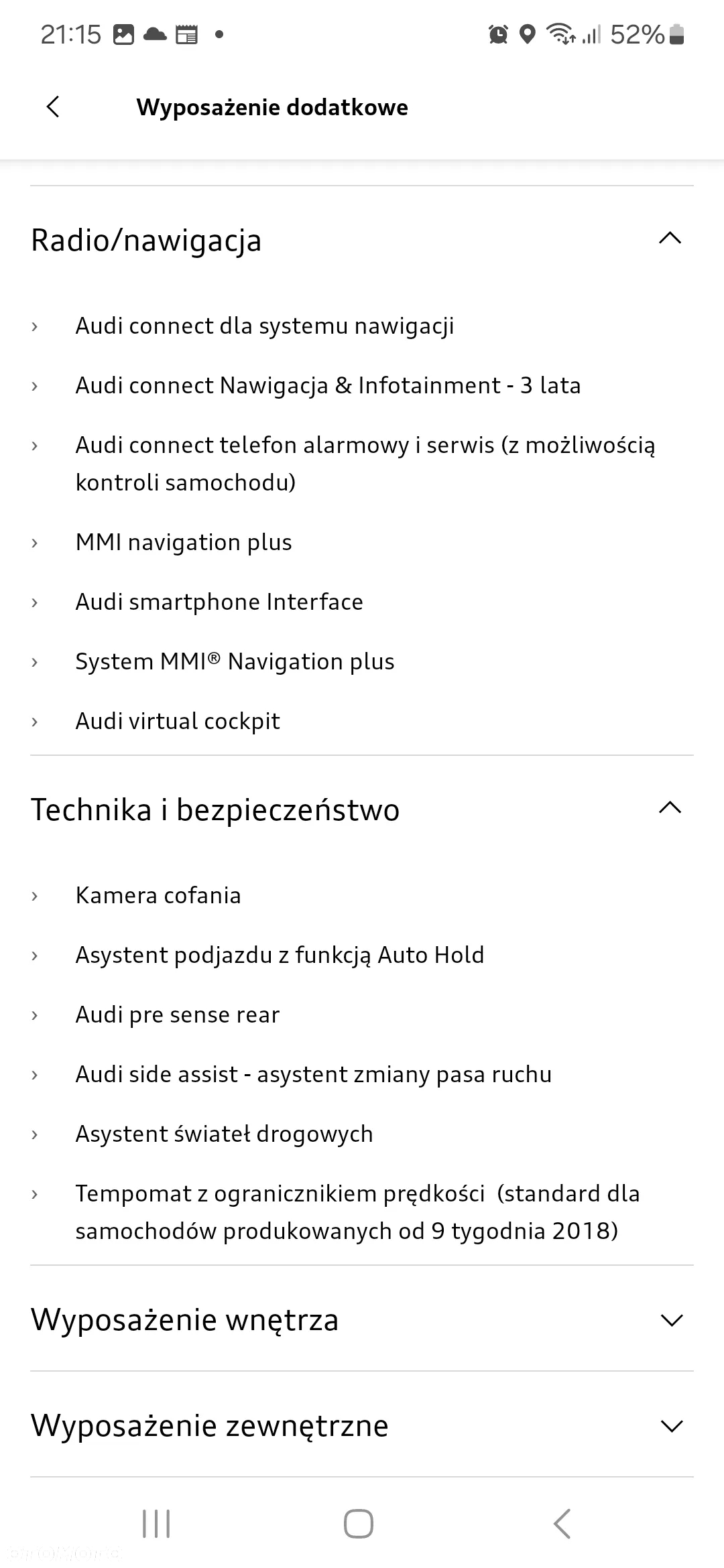Tap the Android navigation back button
724x1568 pixels.
pyautogui.click(x=562, y=1523)
